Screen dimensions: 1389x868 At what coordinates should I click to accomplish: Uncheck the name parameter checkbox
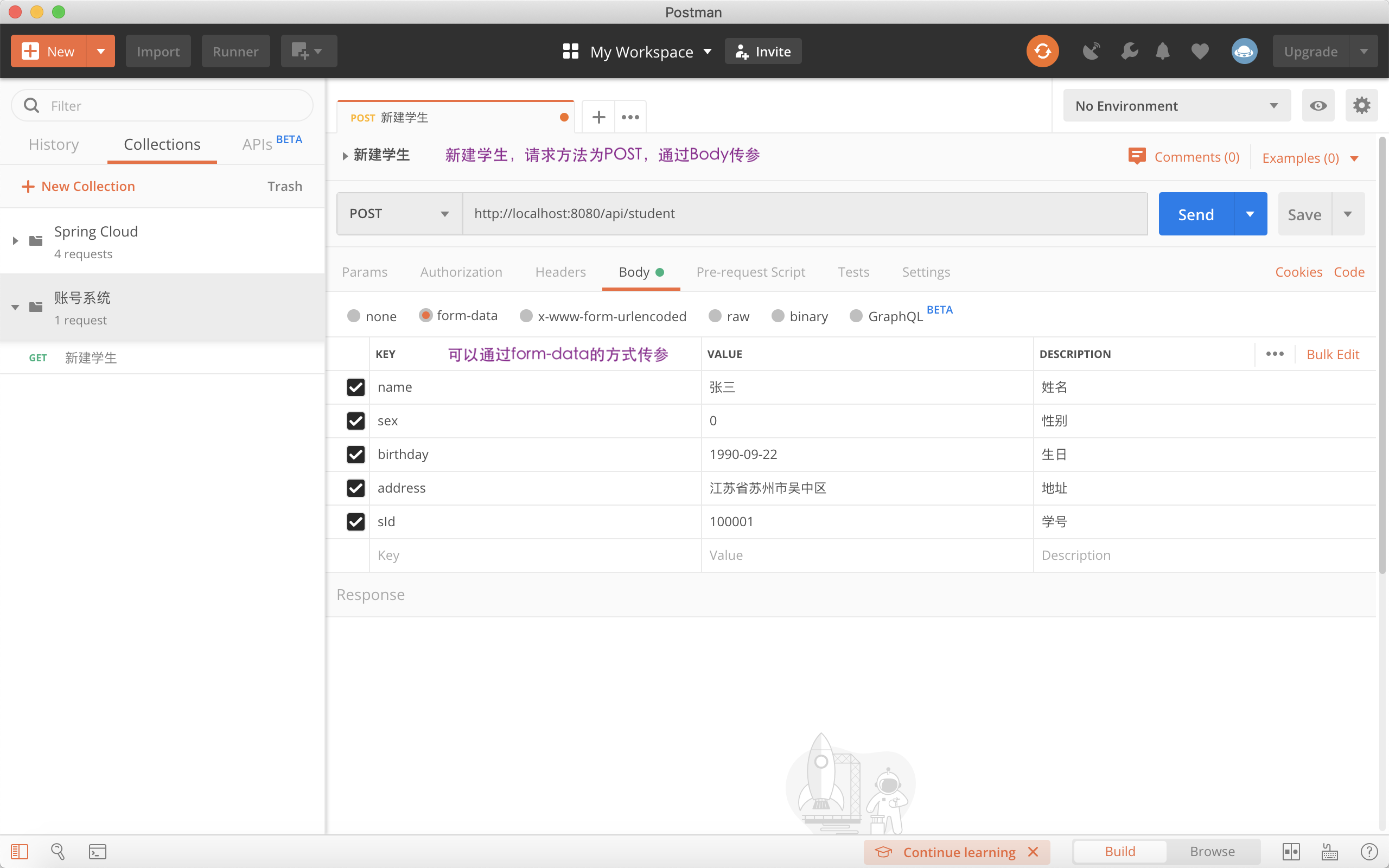(356, 387)
